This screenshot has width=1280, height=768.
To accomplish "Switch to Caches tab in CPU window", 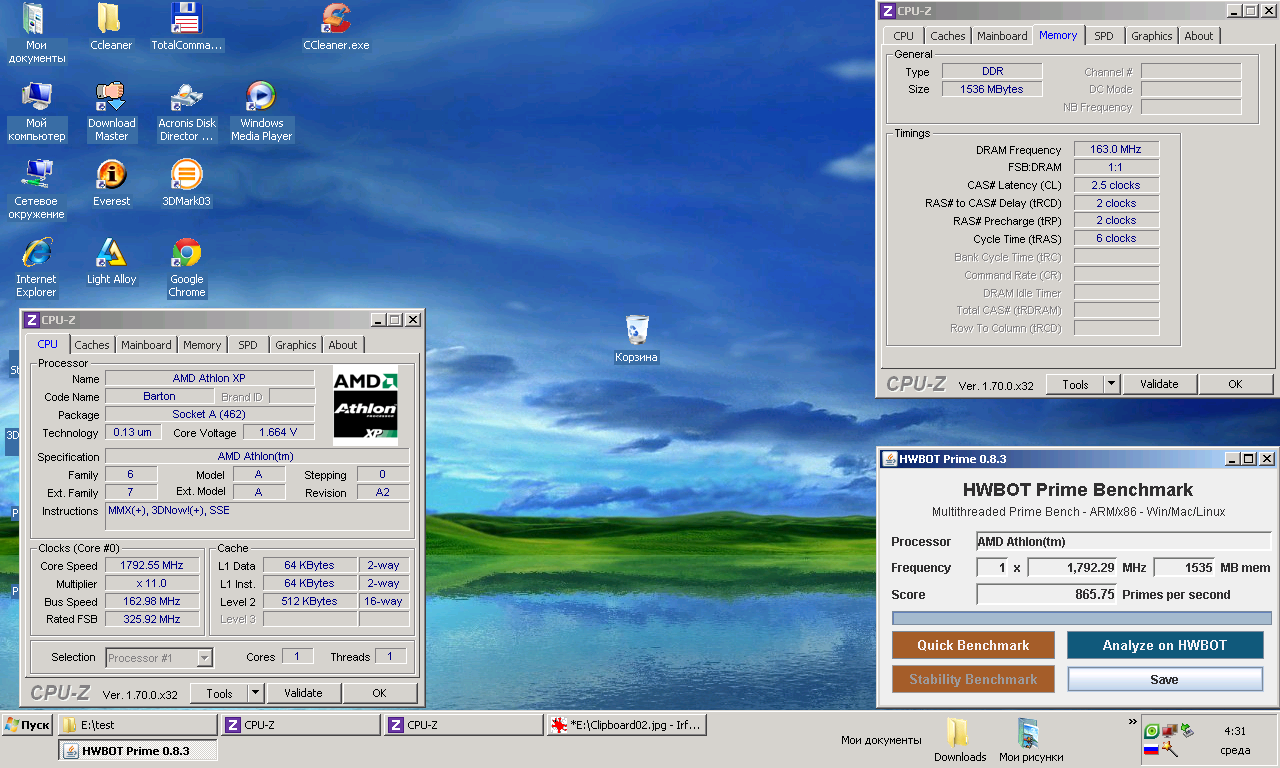I will click(x=92, y=345).
